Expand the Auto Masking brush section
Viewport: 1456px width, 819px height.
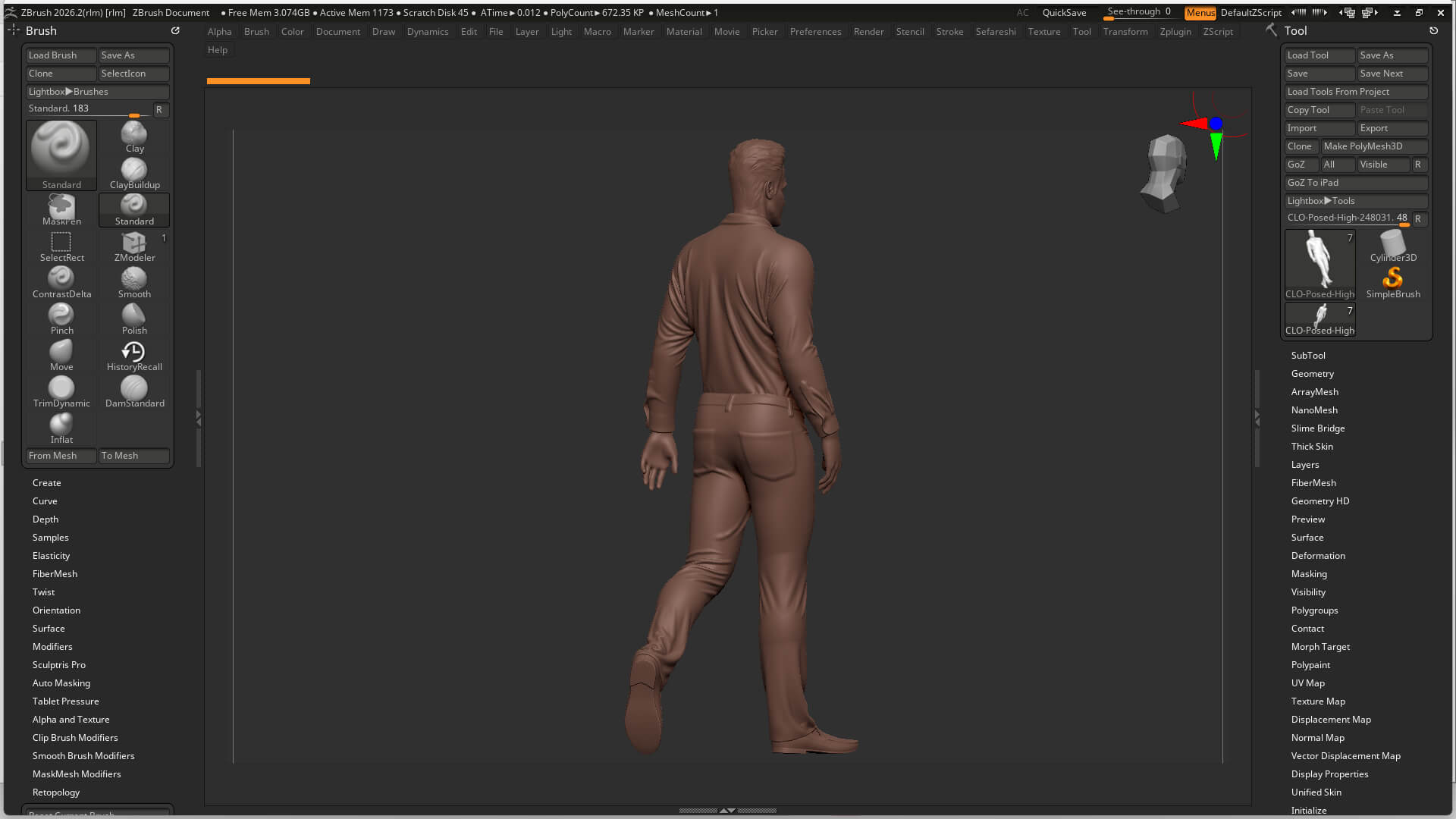click(61, 683)
